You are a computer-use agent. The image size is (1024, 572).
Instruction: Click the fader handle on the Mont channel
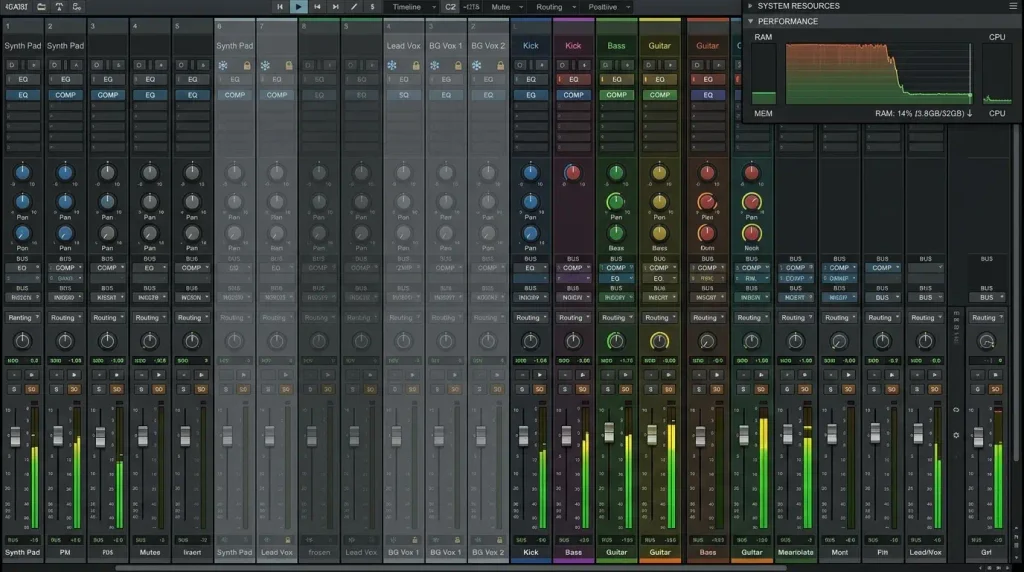[831, 434]
